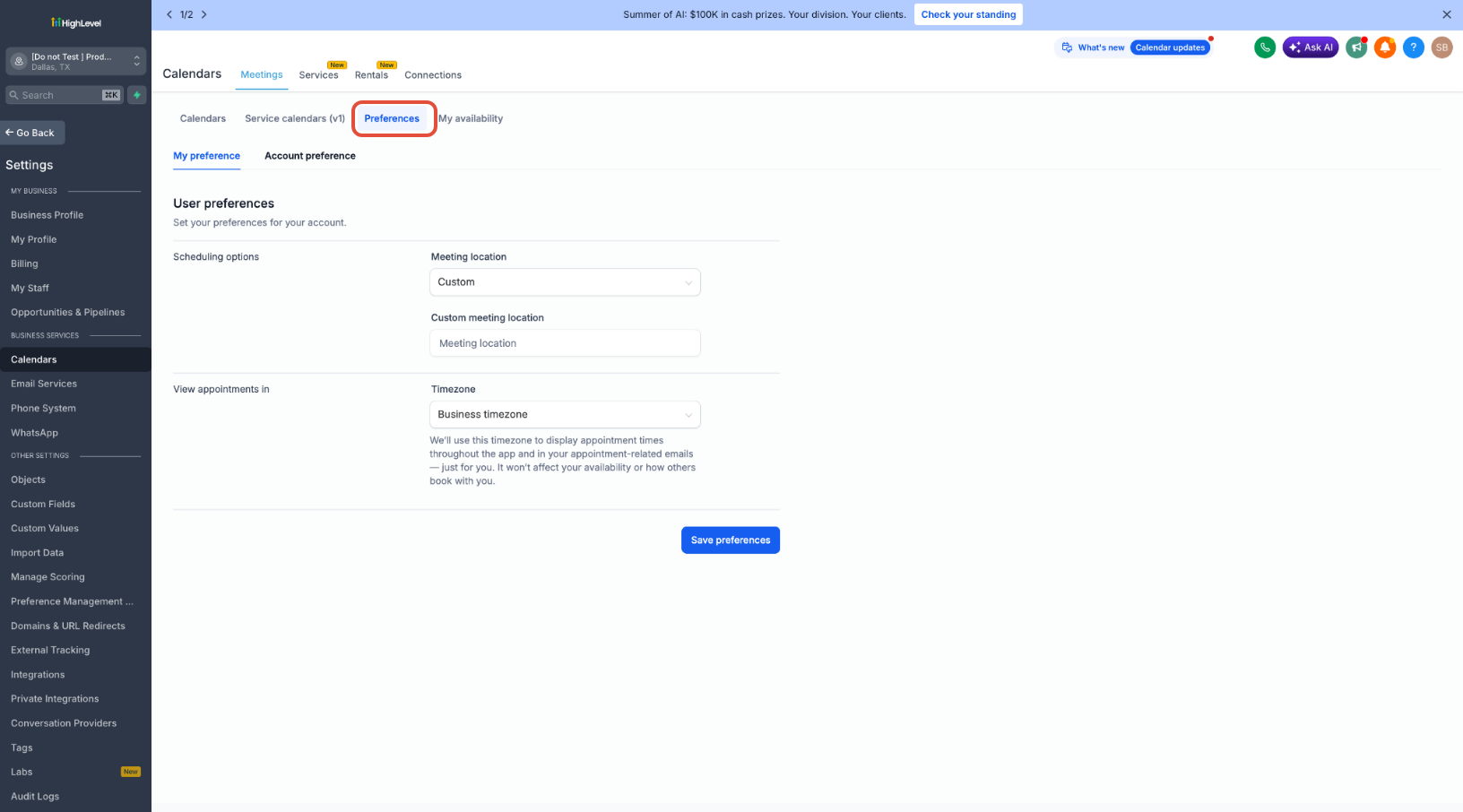The image size is (1463, 812).
Task: Click the Go Back button
Action: (x=32, y=133)
